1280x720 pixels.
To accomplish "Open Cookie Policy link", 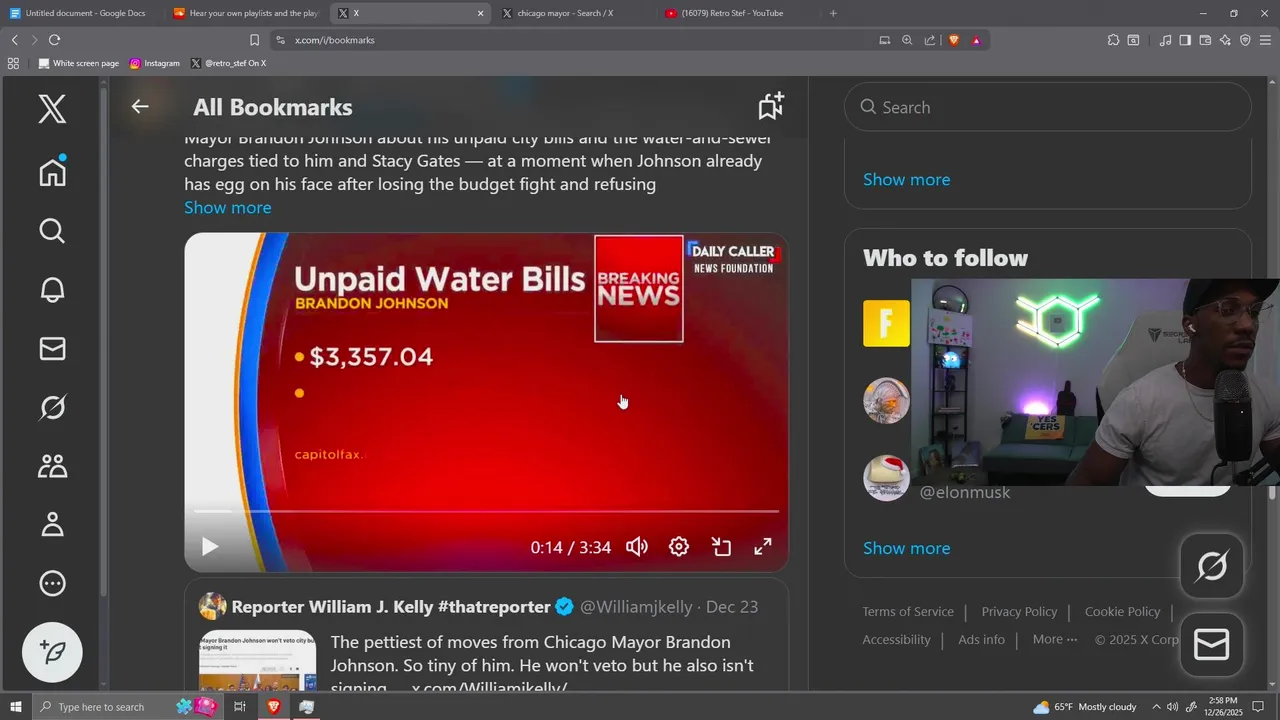I will point(1122,611).
